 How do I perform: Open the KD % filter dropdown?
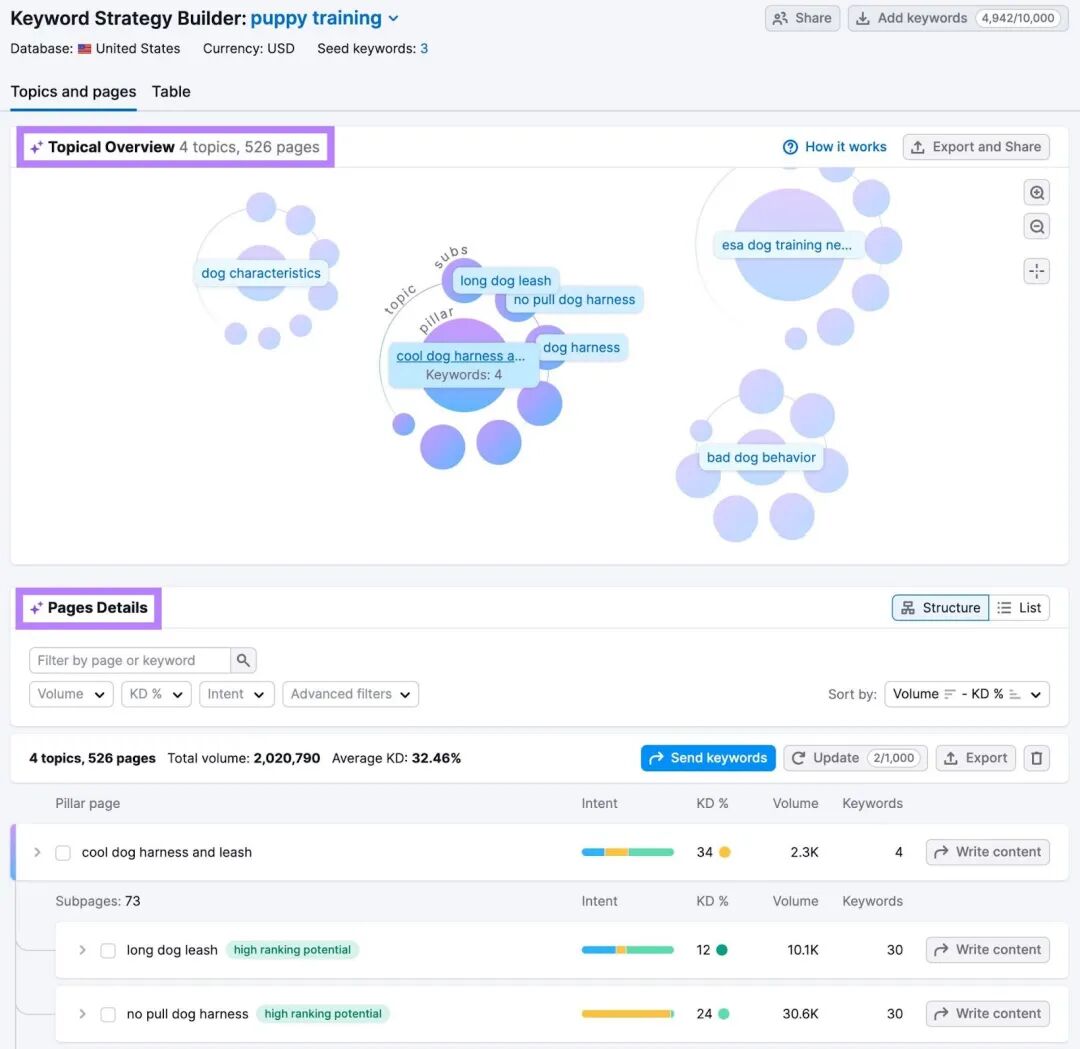[x=156, y=694]
